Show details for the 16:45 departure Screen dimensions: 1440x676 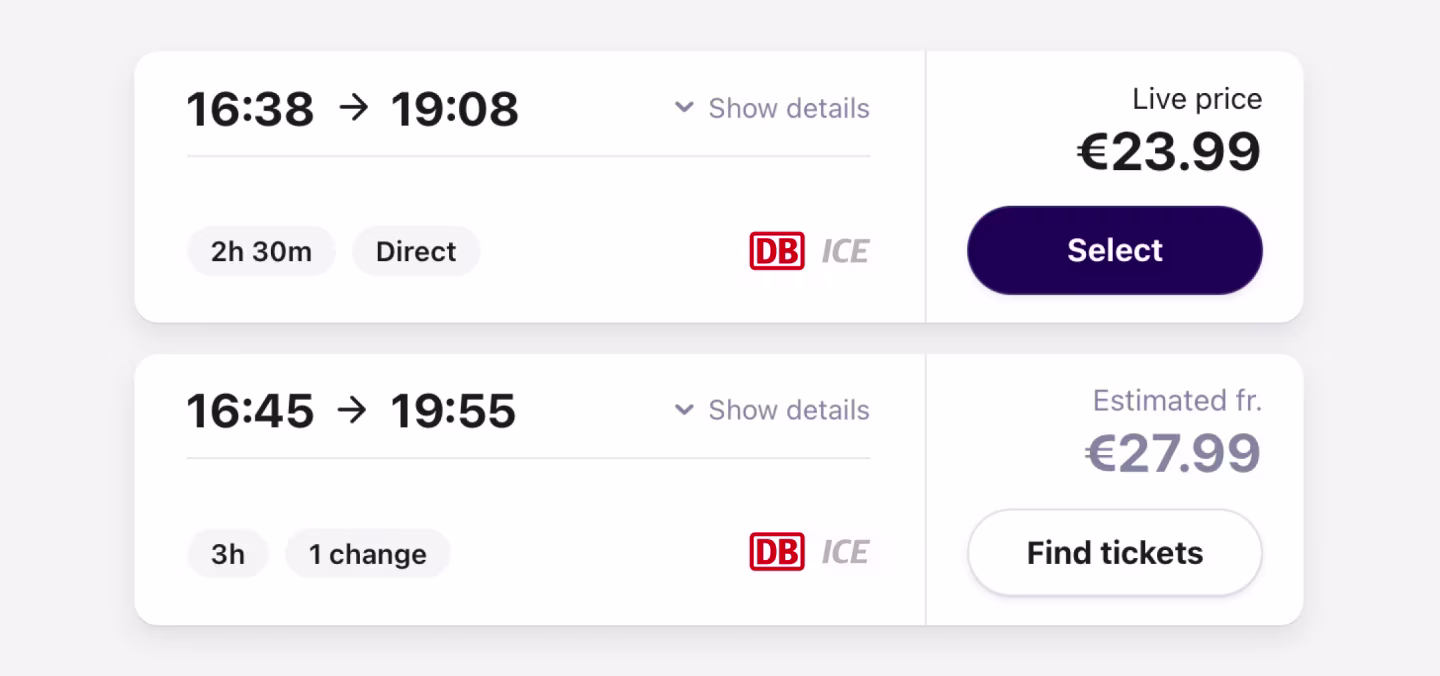(789, 410)
